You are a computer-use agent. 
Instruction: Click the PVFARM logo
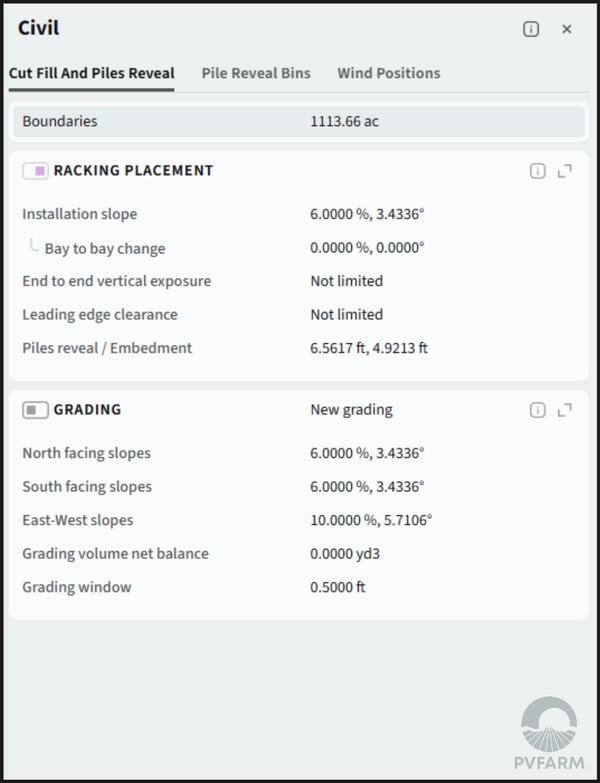click(x=549, y=734)
